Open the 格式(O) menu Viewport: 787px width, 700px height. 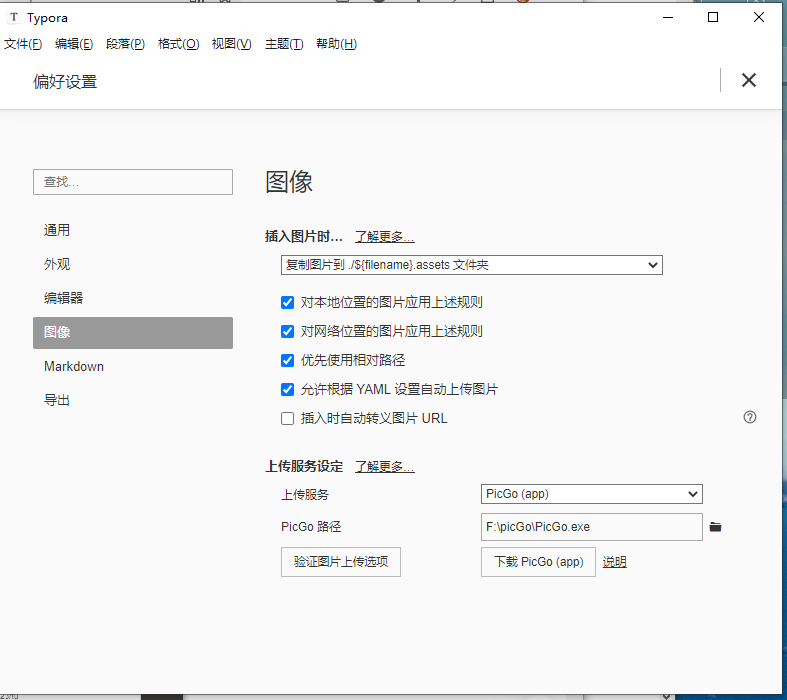178,44
